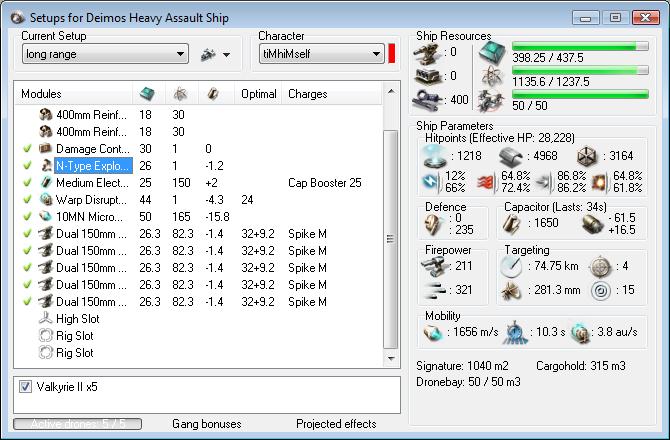The width and height of the screenshot is (670, 440).
Task: Toggle the Warp Disruptor active checkmark
Action: point(27,199)
